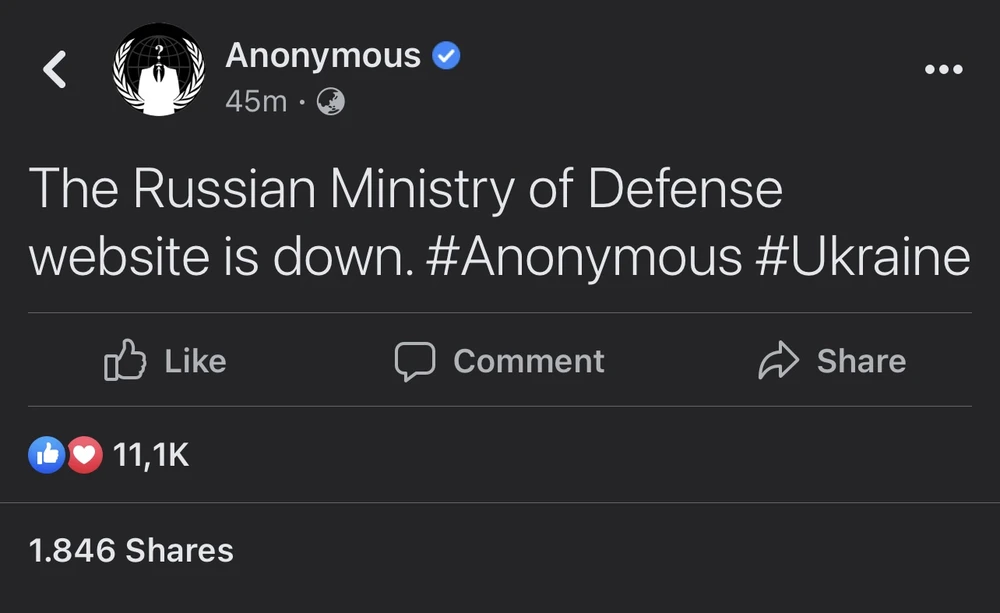Viewport: 1000px width, 613px height.
Task: Click the speech bubble Comment icon
Action: [x=414, y=361]
